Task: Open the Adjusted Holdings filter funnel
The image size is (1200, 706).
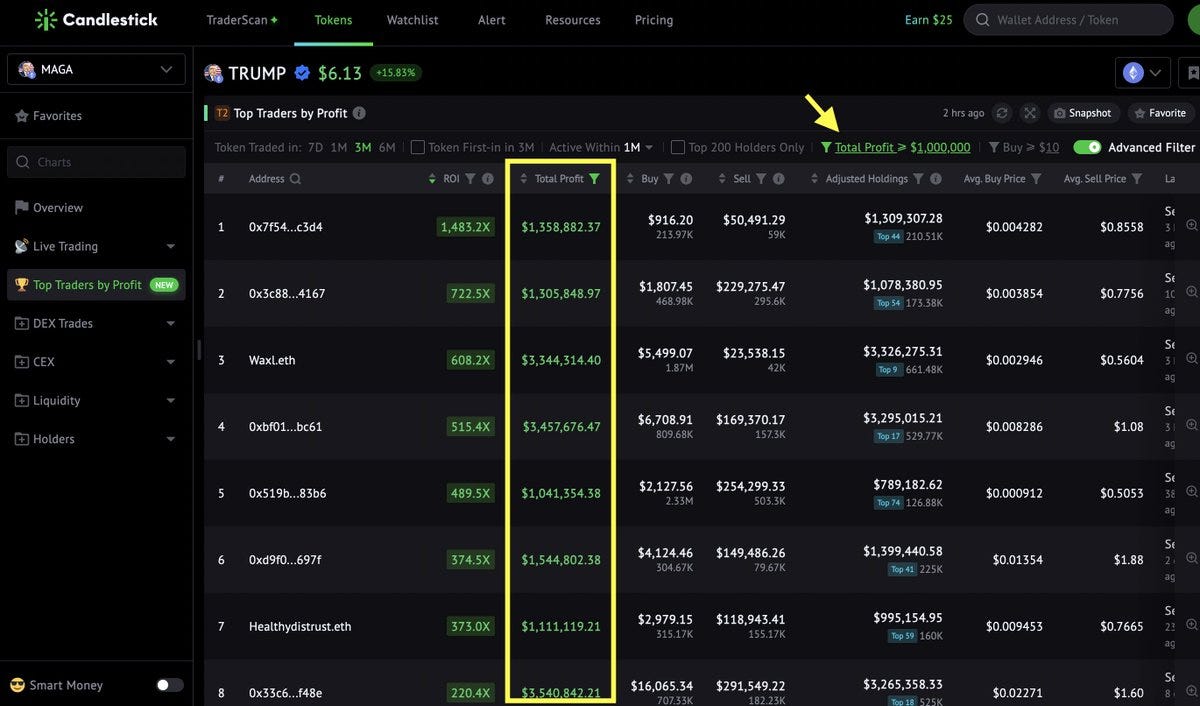Action: click(x=919, y=179)
